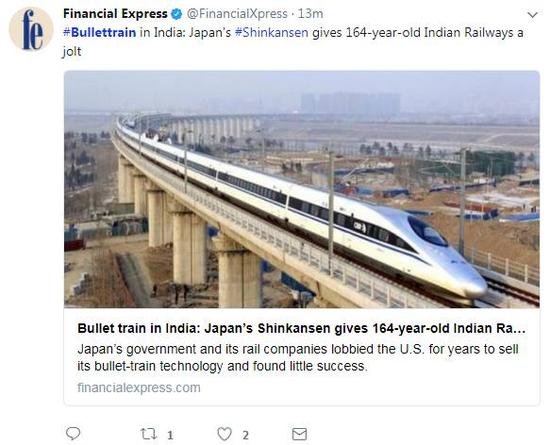Click the like count of 2
Viewport: 550px width, 445px height.
click(246, 436)
